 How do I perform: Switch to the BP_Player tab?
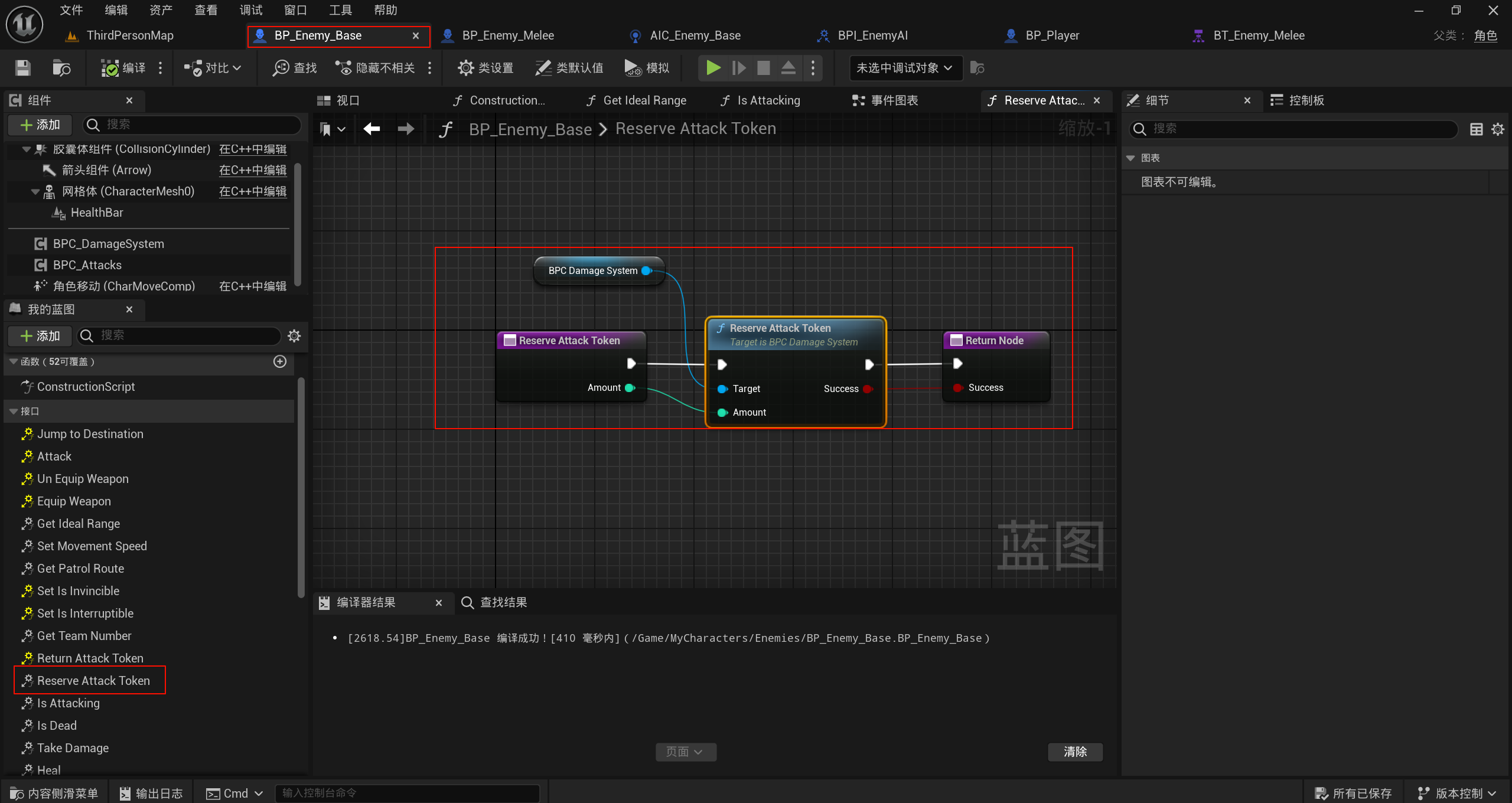pyautogui.click(x=1052, y=35)
